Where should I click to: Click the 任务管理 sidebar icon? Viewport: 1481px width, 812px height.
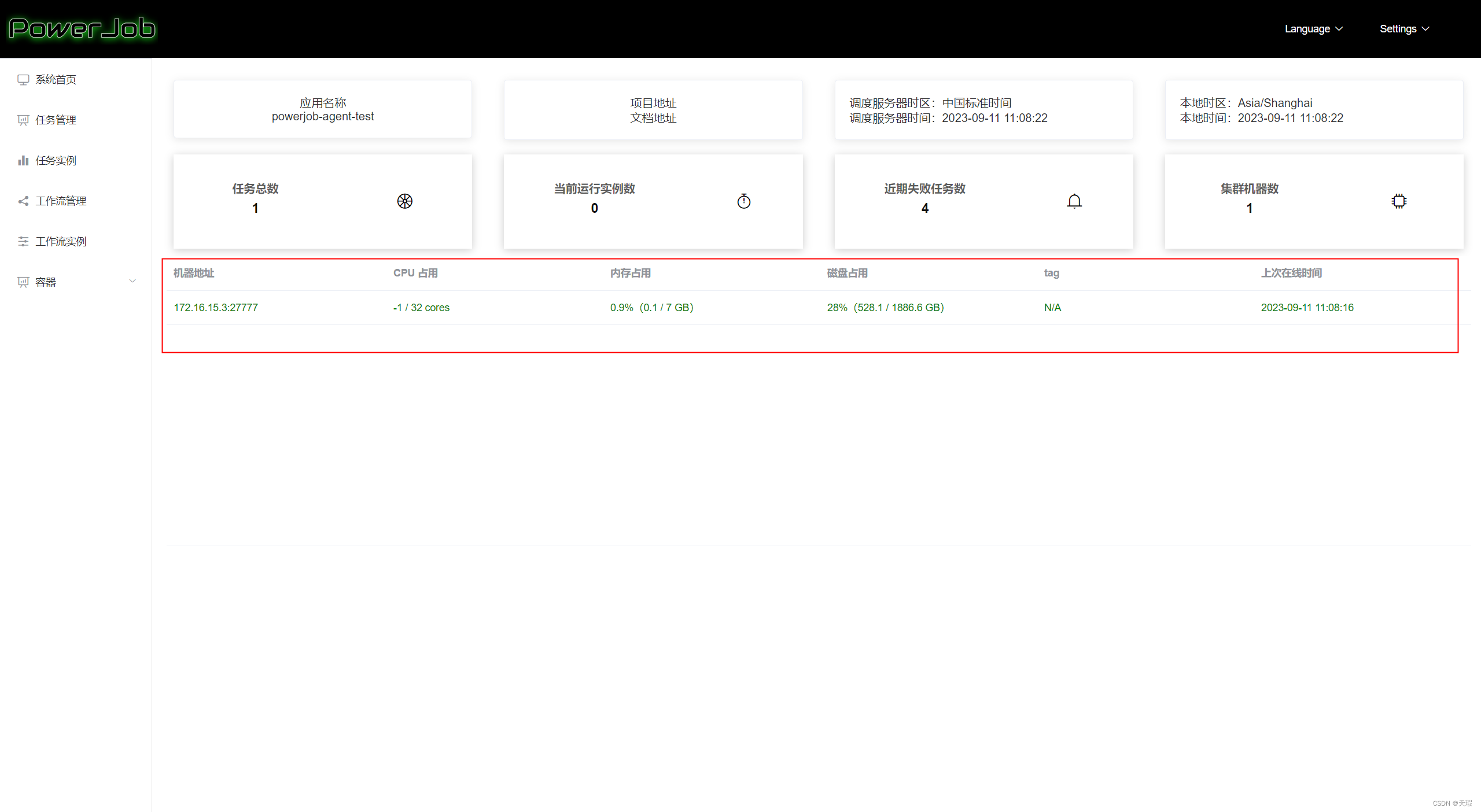click(x=23, y=120)
